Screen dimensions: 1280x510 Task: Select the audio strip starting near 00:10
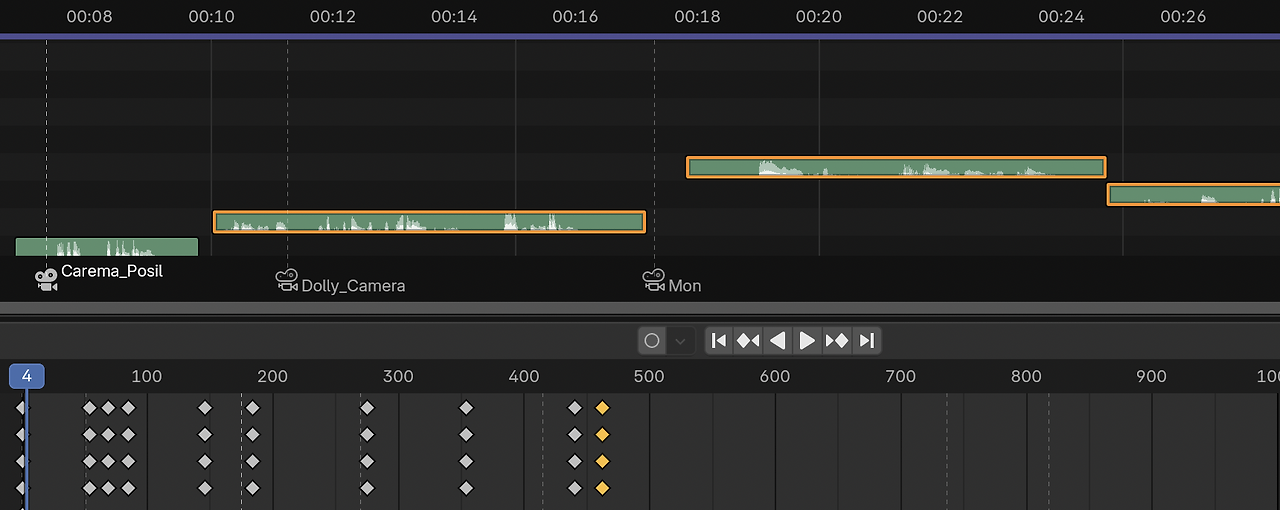[x=429, y=222]
